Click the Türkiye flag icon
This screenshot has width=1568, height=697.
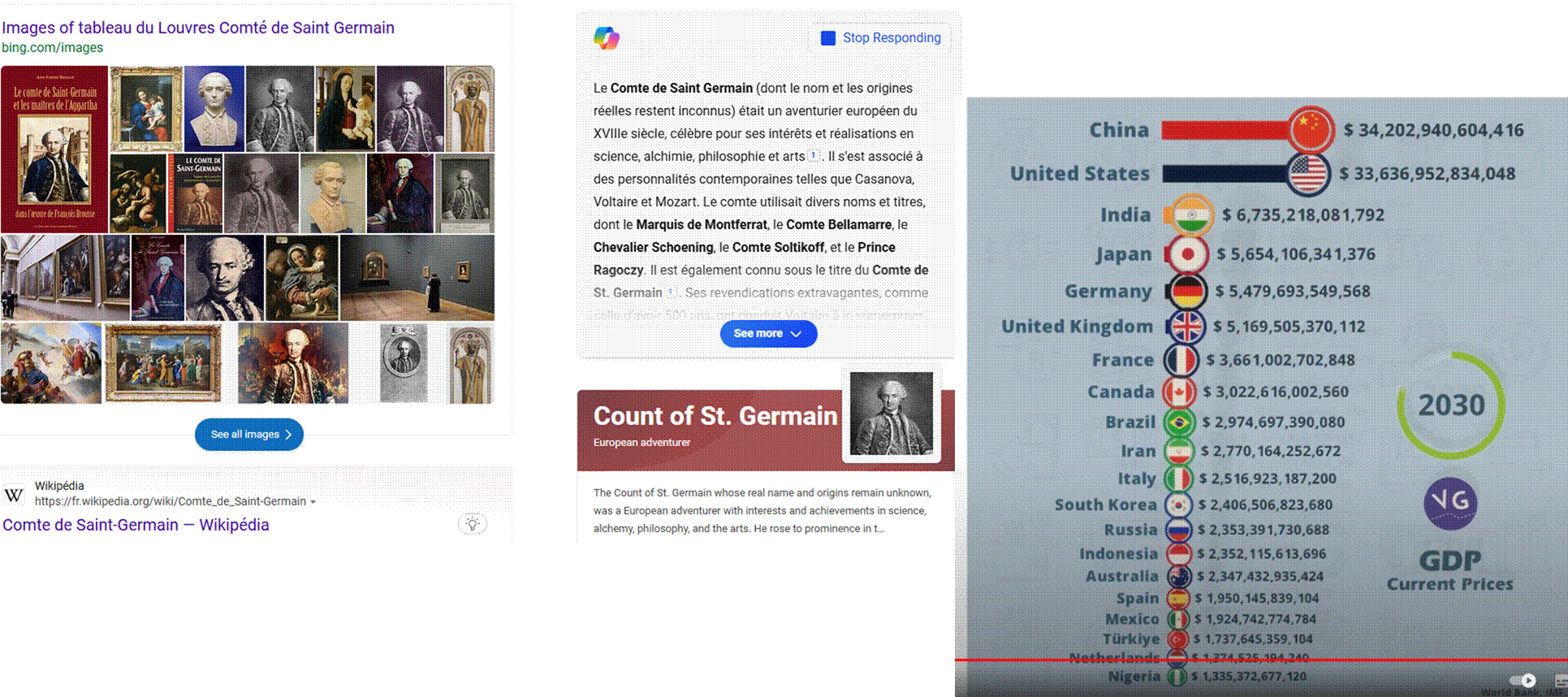click(1177, 639)
